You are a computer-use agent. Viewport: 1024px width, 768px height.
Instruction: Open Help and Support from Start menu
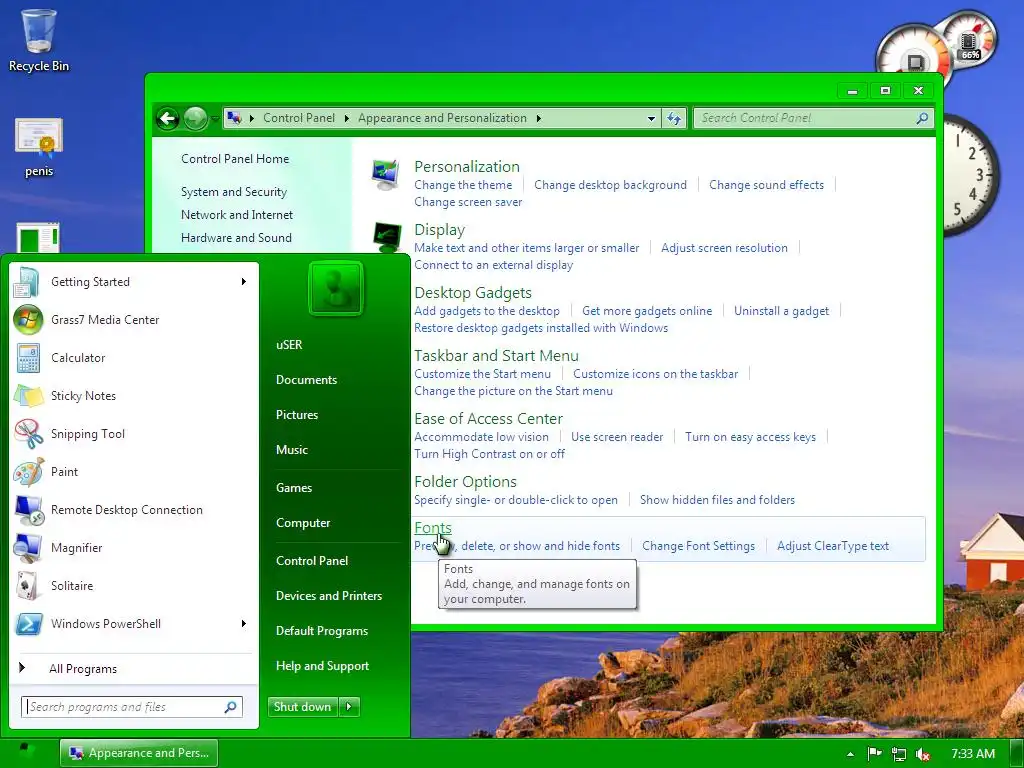pyautogui.click(x=323, y=666)
